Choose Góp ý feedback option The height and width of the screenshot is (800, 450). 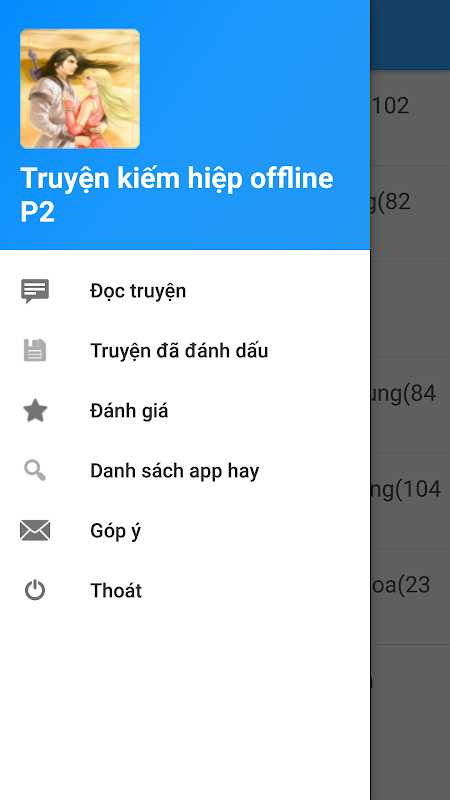point(185,531)
